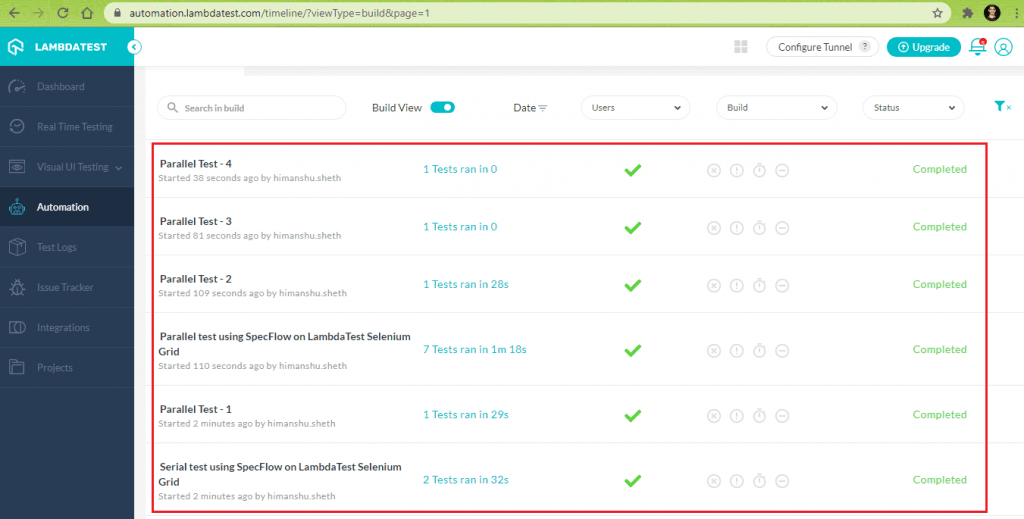Click the browser address bar URL
The image size is (1024, 519).
(x=280, y=13)
